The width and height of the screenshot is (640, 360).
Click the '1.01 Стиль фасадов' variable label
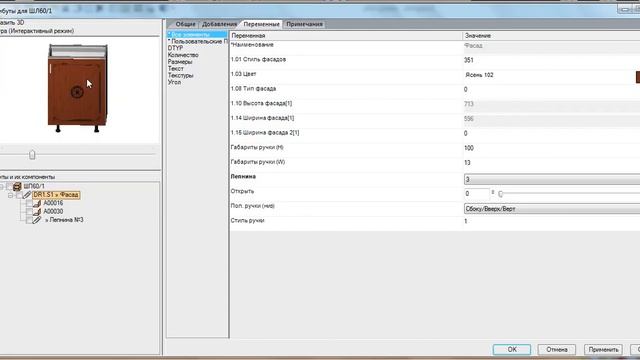(258, 59)
